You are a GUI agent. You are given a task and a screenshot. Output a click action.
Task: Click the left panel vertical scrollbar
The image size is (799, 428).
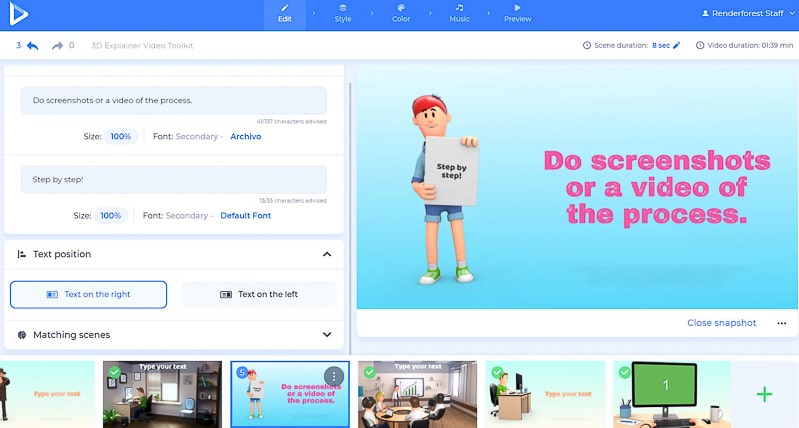350,218
